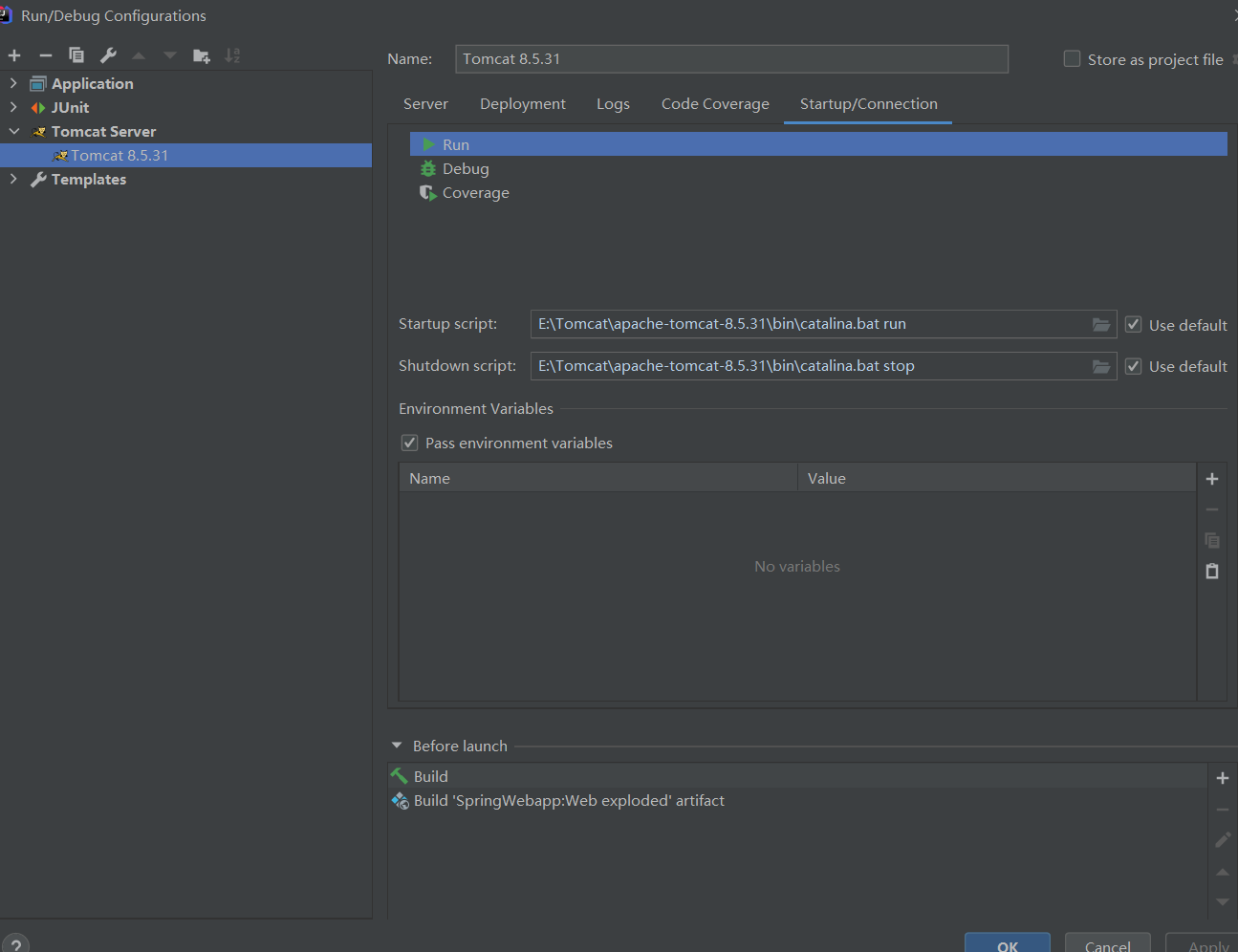Select the Build launch task
The width and height of the screenshot is (1238, 952).
[797, 776]
